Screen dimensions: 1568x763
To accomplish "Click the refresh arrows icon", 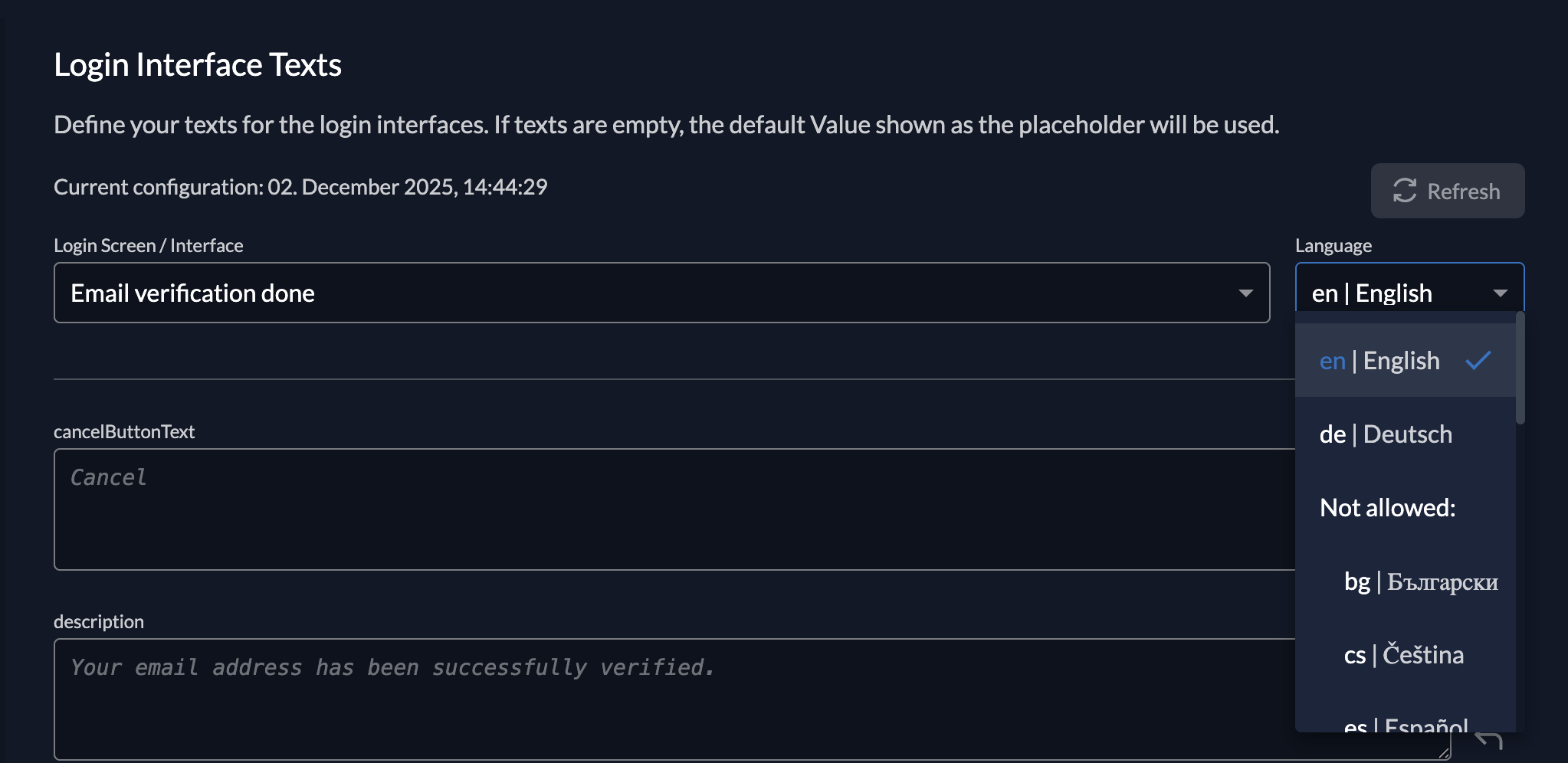I will click(x=1404, y=191).
